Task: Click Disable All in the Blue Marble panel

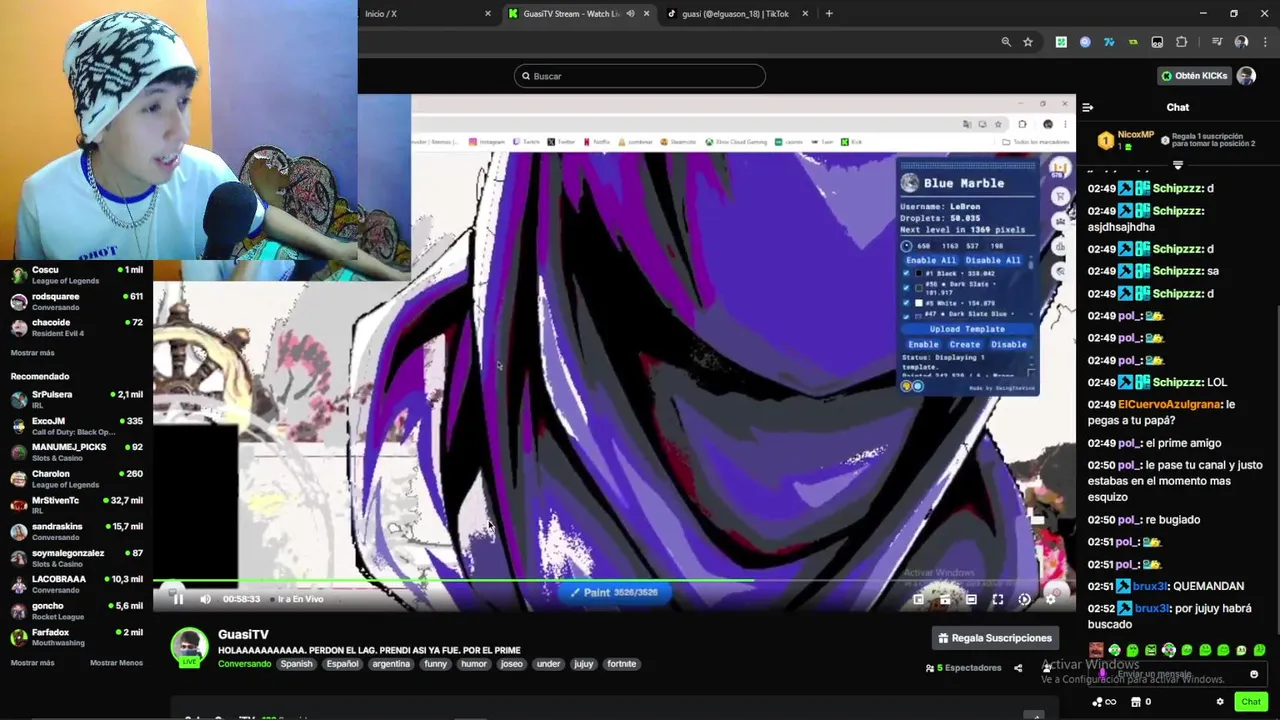Action: click(x=993, y=260)
